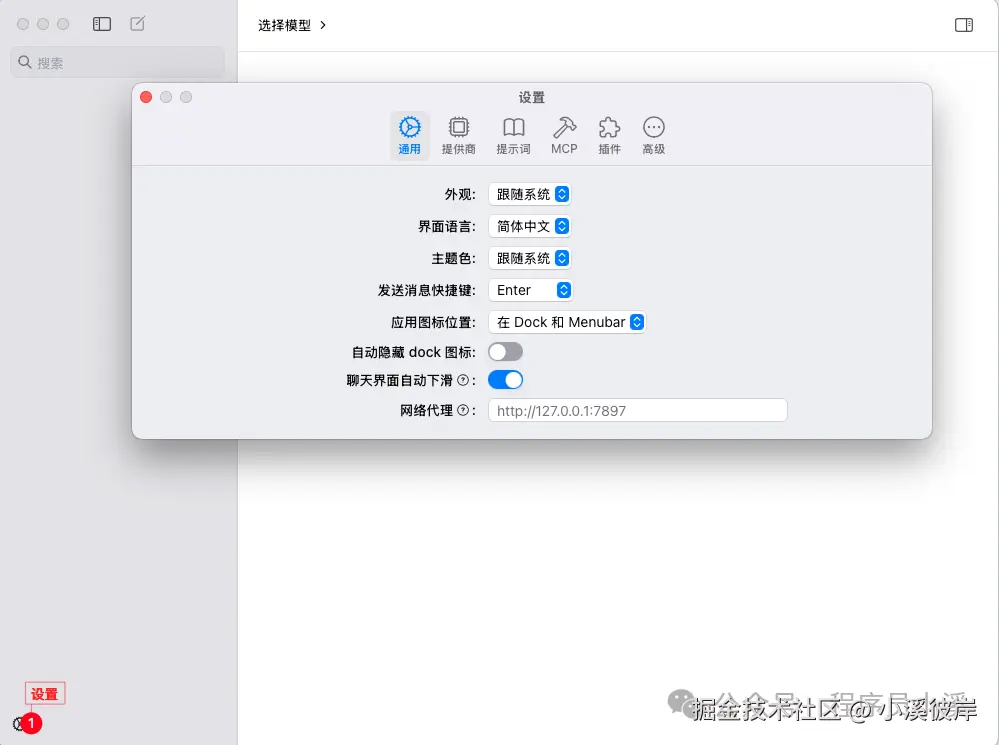The height and width of the screenshot is (745, 999).
Task: Enable 自动隐藏 dock 图标 toggle
Action: tap(505, 351)
